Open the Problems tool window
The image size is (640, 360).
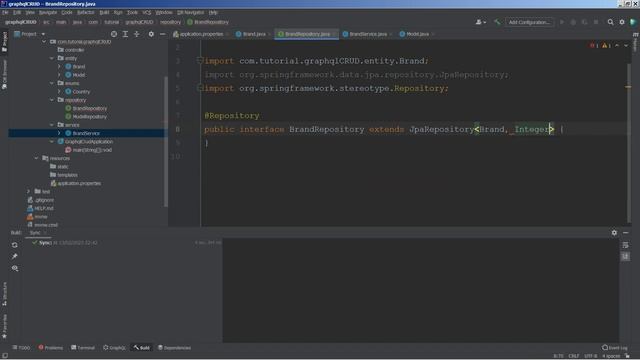[51, 348]
